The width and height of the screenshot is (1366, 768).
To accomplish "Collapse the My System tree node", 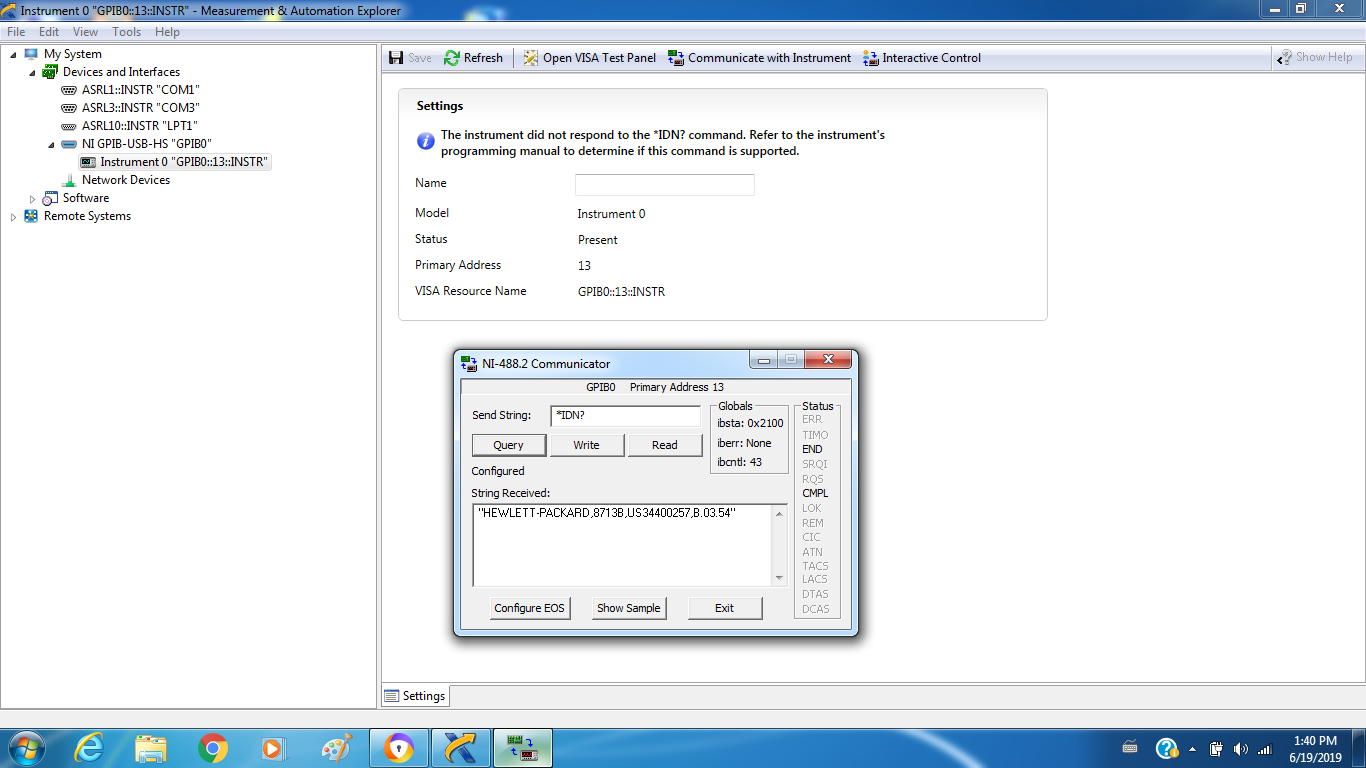I will coord(13,54).
